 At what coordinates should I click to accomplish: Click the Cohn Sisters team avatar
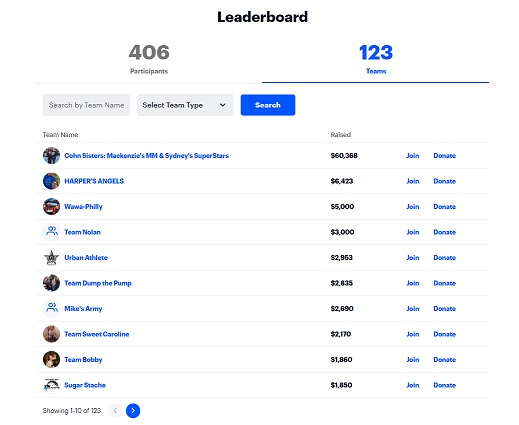[x=51, y=156]
